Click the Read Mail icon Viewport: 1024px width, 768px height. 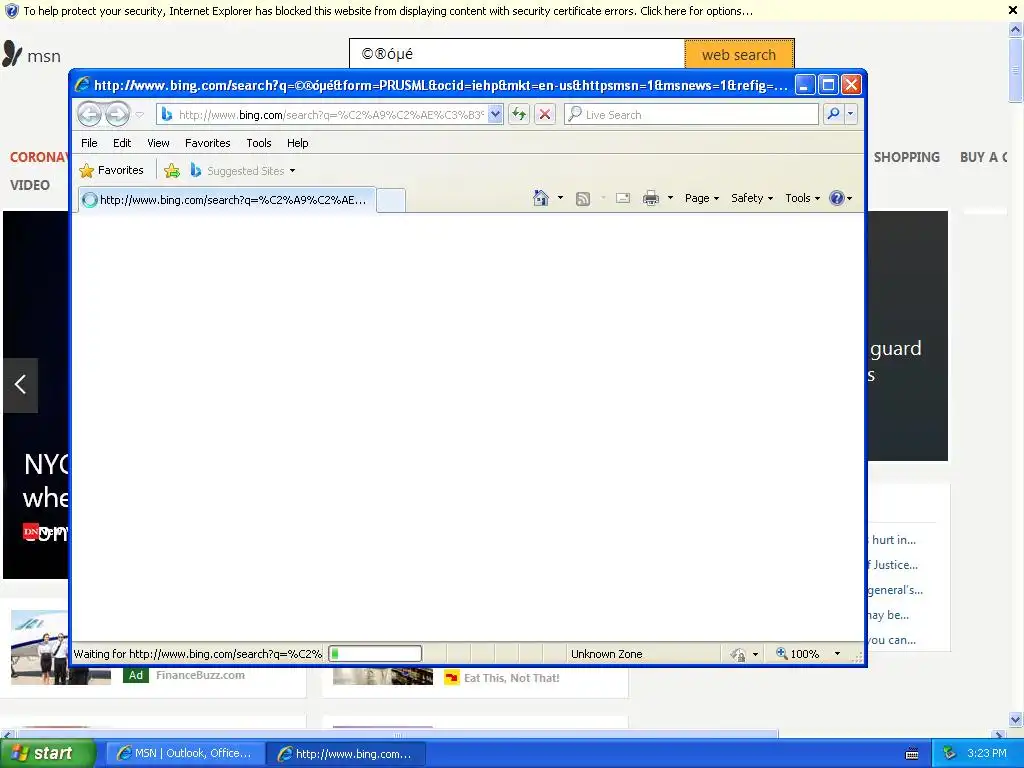coord(623,199)
